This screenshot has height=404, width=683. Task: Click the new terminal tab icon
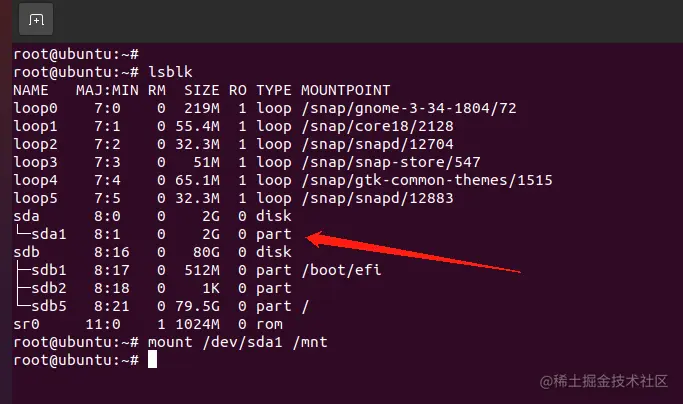click(36, 19)
